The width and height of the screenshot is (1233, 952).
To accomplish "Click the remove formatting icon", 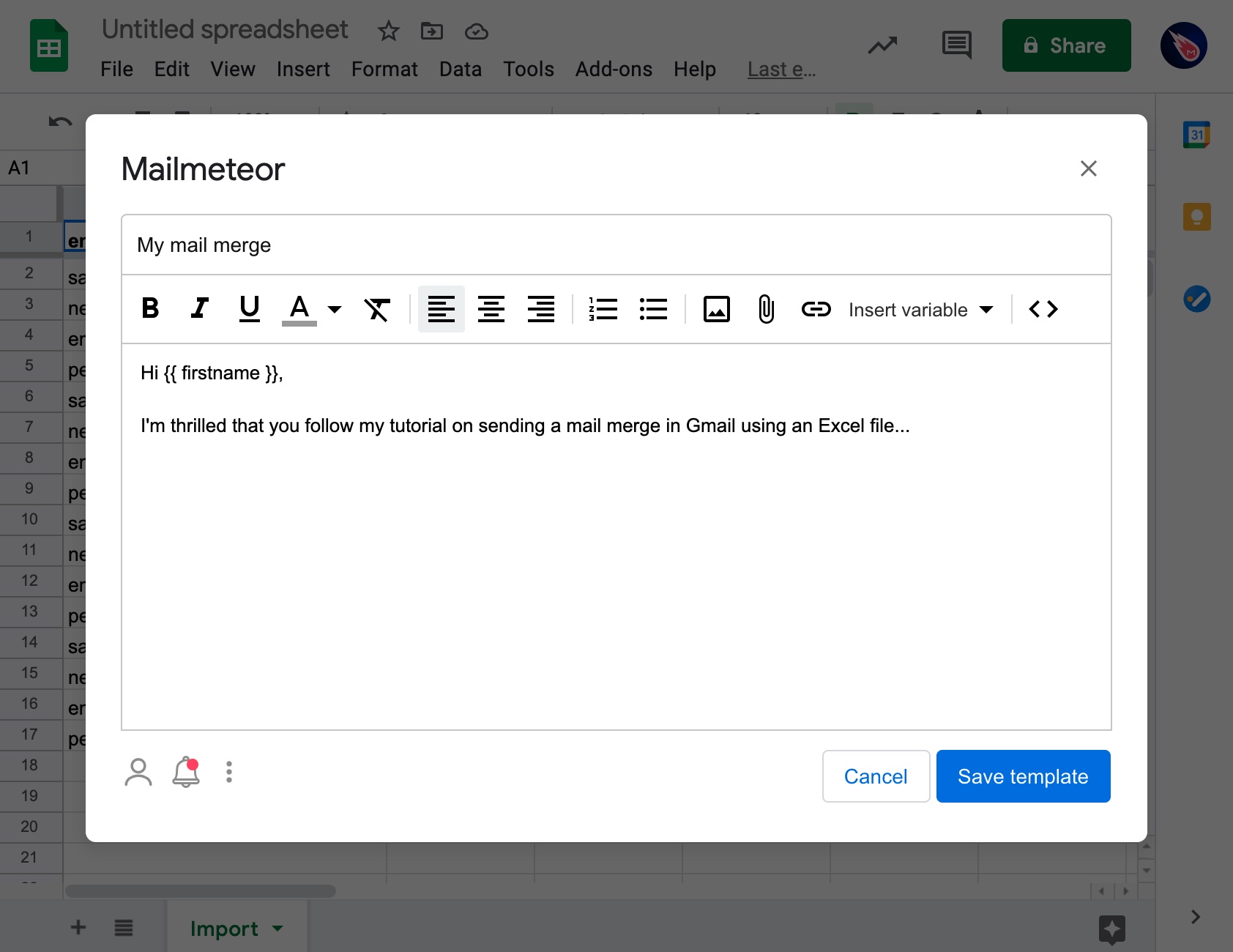I will point(377,309).
